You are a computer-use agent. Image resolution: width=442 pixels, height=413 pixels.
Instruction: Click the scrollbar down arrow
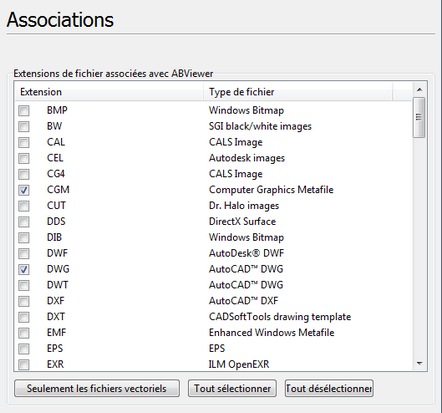pyautogui.click(x=420, y=364)
